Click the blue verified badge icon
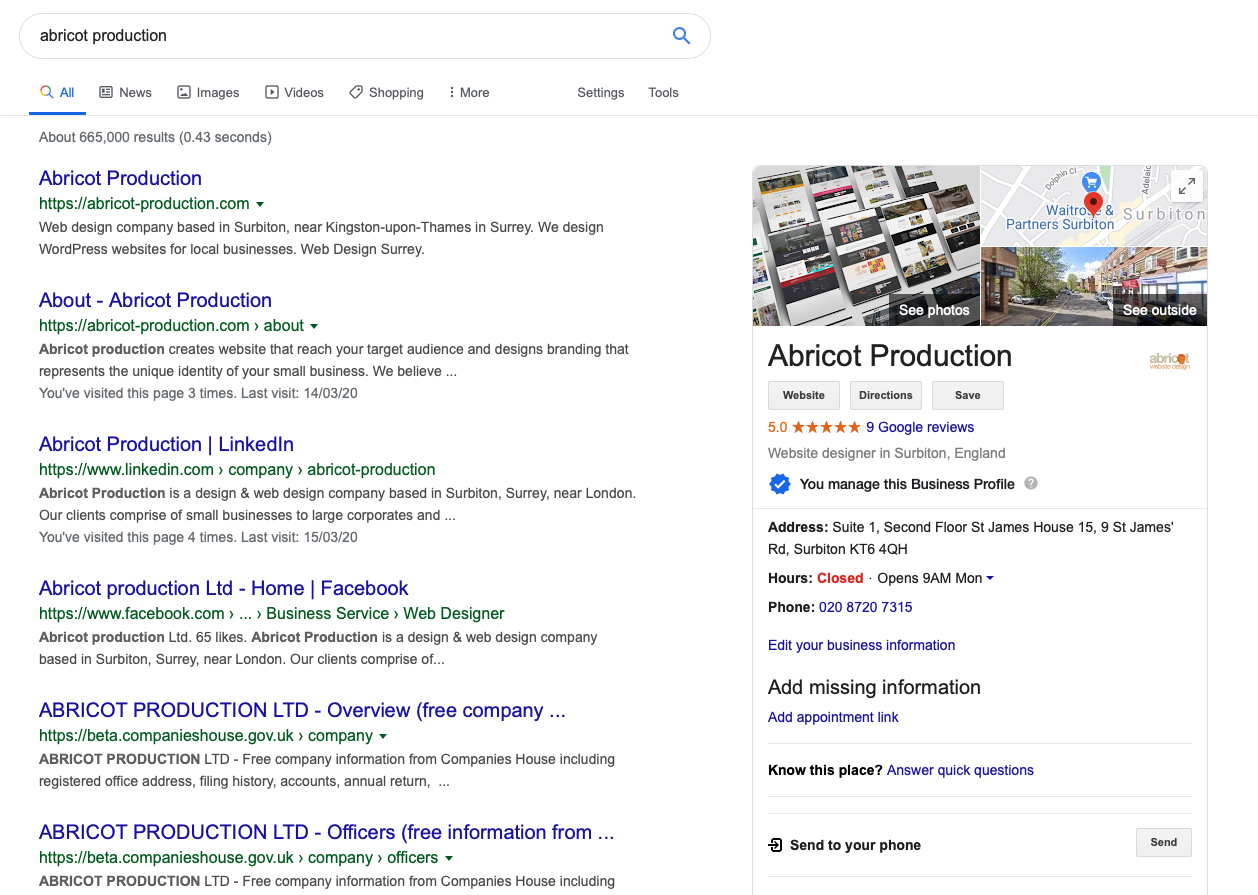1258x895 pixels. [779, 484]
